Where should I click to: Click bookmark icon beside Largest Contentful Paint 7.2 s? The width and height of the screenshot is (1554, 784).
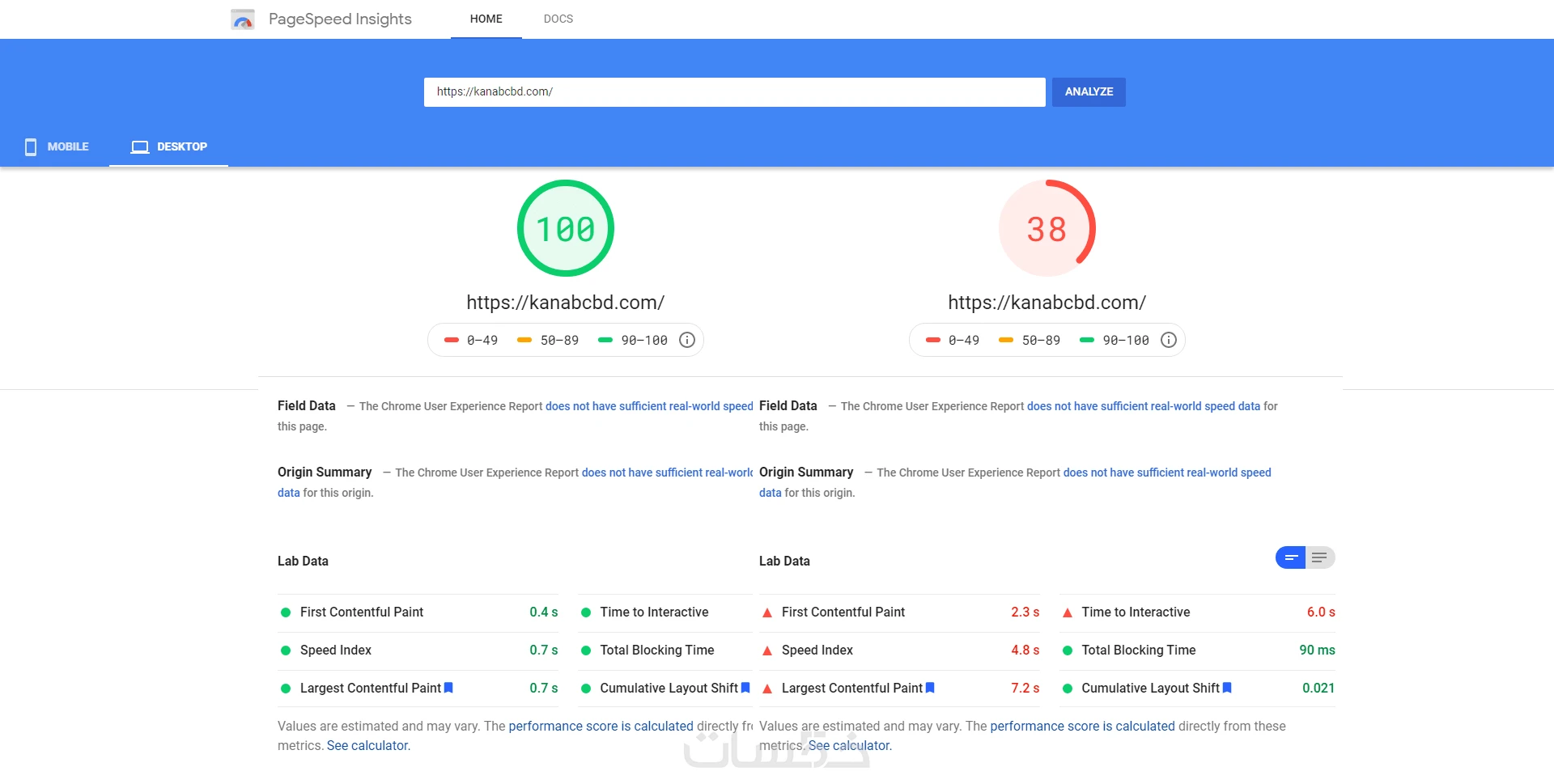pyautogui.click(x=930, y=688)
